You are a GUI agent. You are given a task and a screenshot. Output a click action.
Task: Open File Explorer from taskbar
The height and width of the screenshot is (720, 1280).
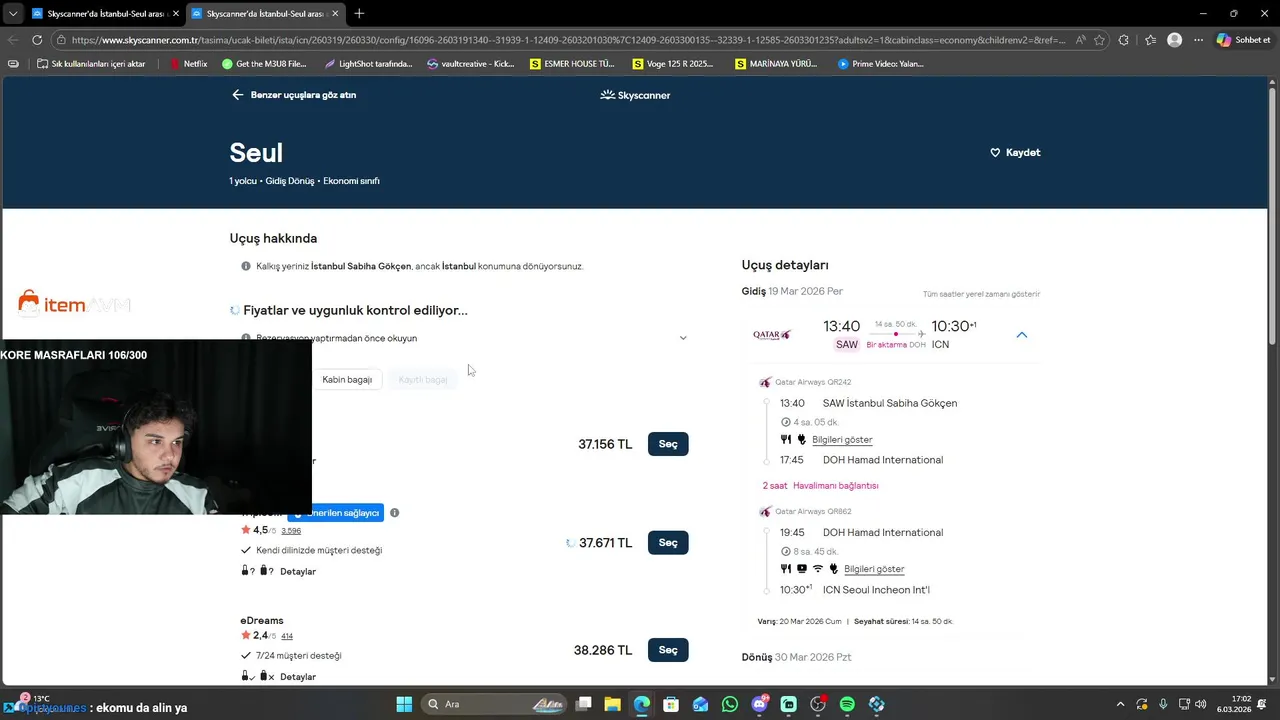coord(612,704)
